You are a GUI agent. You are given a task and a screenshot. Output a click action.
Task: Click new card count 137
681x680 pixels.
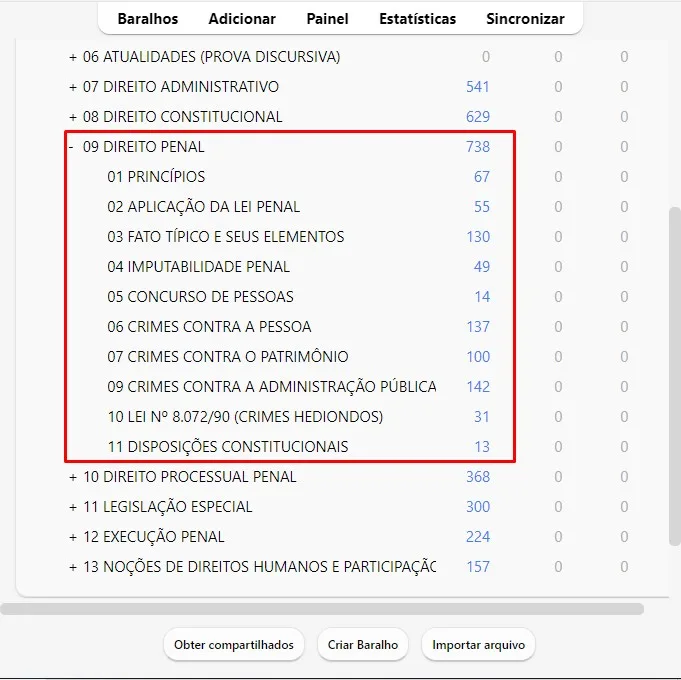478,327
